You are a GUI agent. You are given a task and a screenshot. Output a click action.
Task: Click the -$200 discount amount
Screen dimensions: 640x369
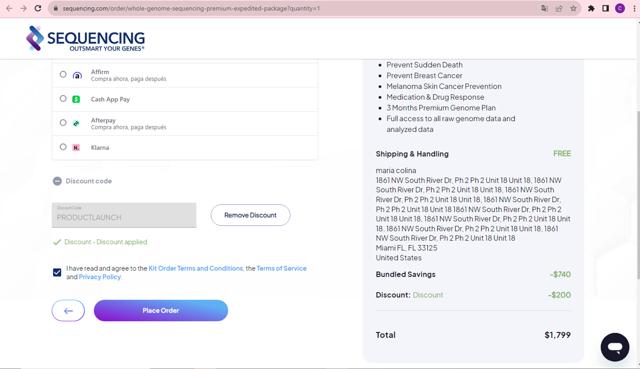click(559, 295)
